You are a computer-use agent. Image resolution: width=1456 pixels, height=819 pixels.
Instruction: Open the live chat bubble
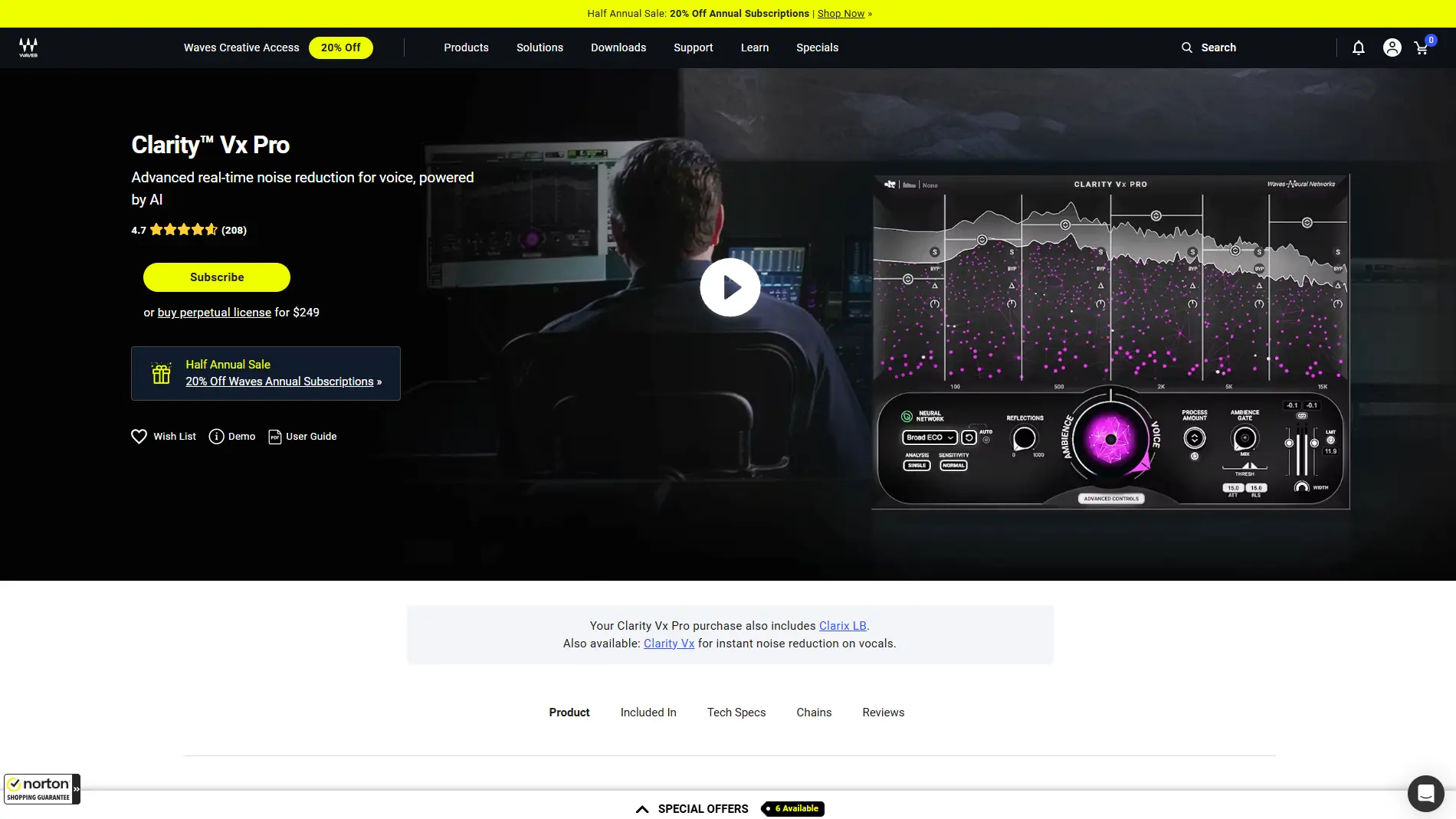pyautogui.click(x=1426, y=793)
